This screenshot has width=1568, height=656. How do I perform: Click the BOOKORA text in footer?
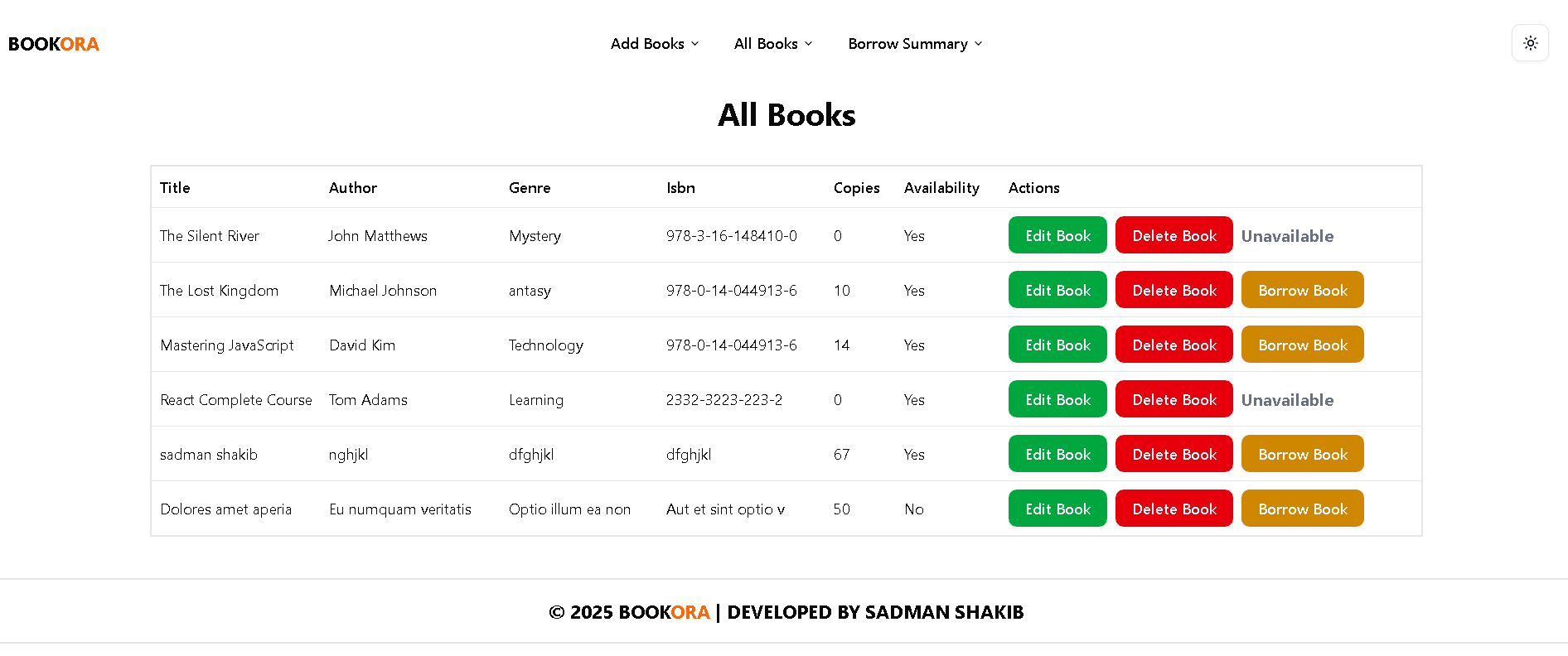pyautogui.click(x=664, y=612)
